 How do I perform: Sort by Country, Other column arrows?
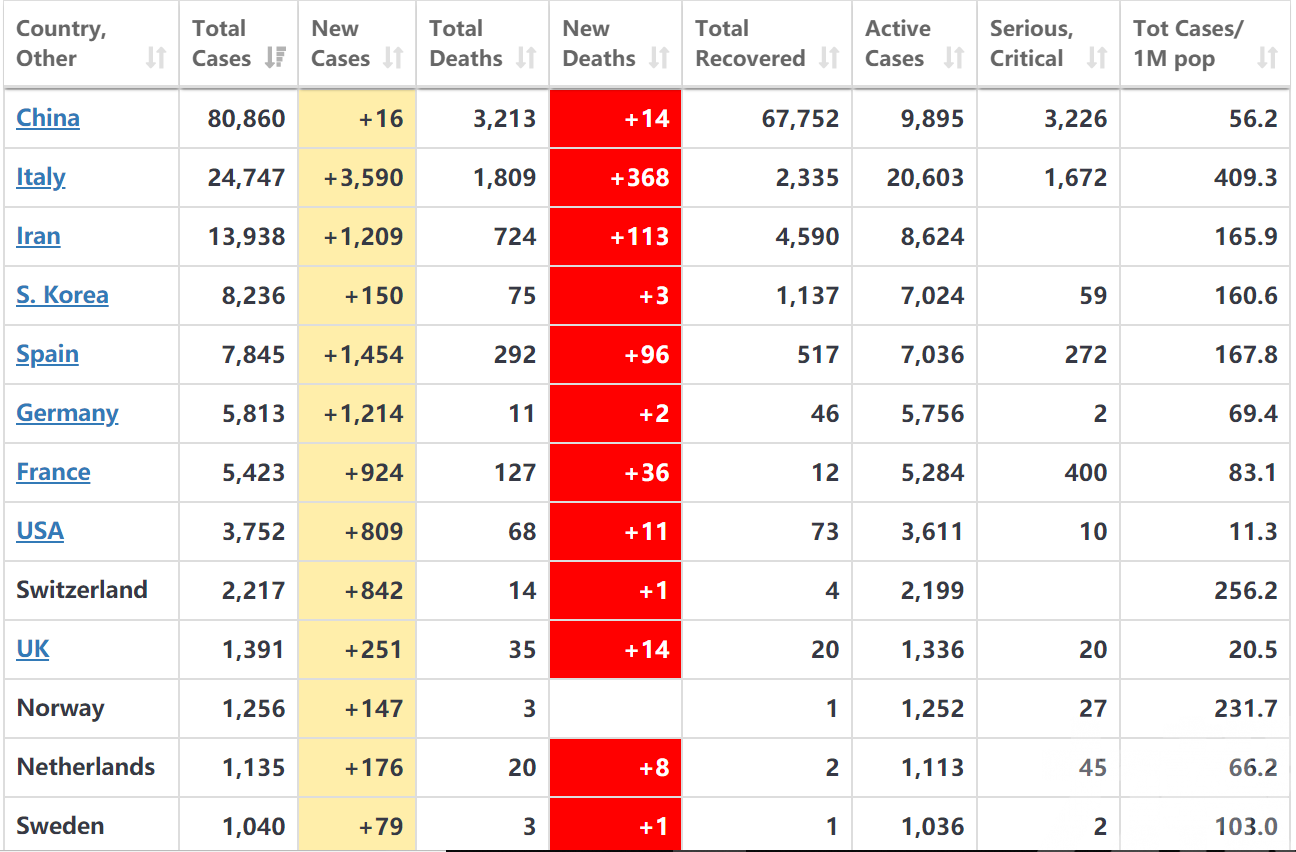156,58
